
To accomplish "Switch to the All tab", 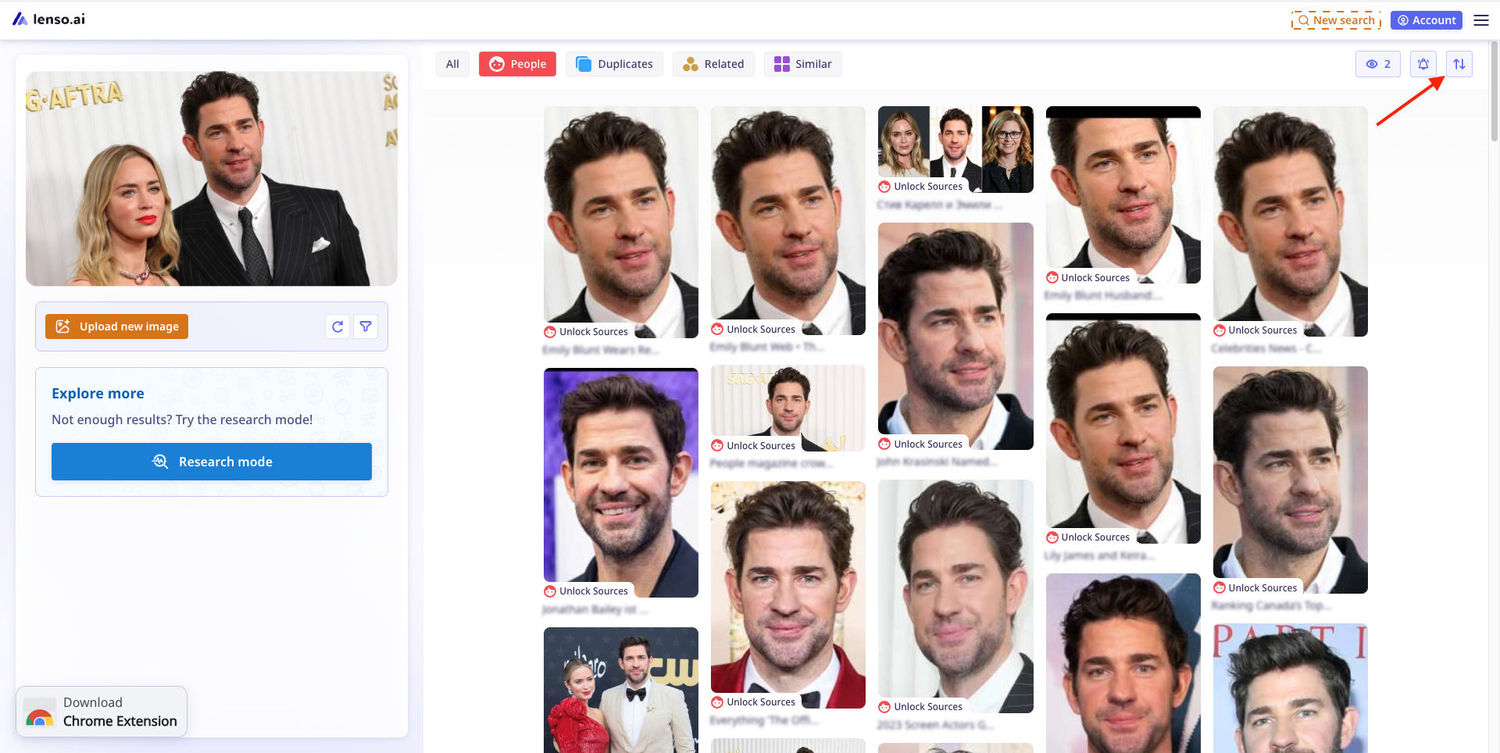I will click(452, 64).
